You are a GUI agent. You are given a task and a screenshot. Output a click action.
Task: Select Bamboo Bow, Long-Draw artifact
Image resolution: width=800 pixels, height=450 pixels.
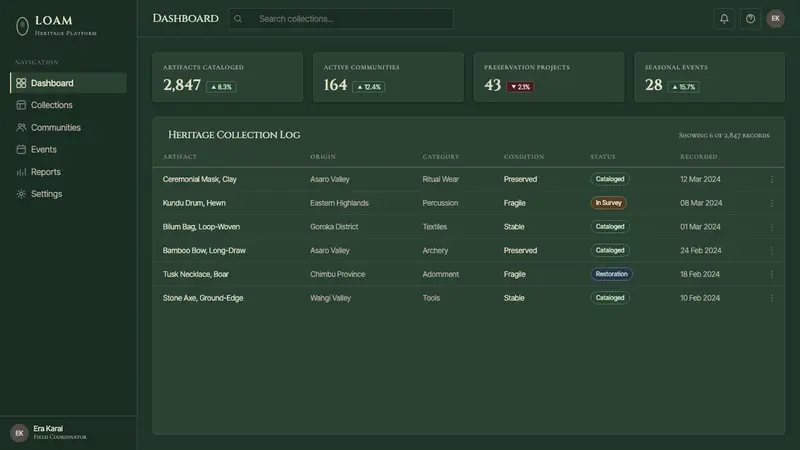click(204, 251)
